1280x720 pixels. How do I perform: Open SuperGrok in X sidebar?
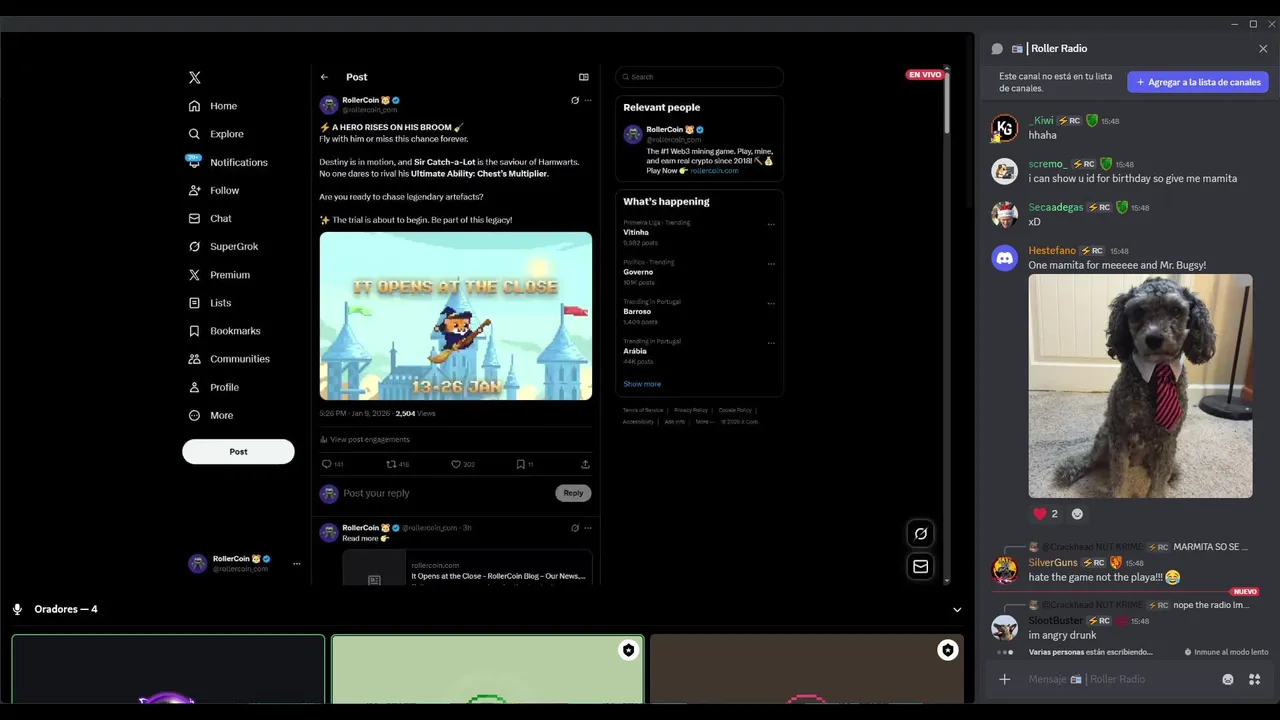[x=224, y=246]
